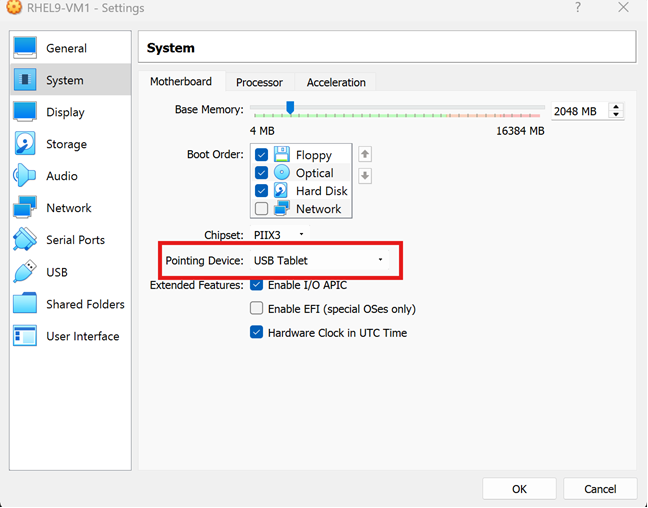This screenshot has width=648, height=508.
Task: Select the Optical disc icon in Boot Order
Action: (x=282, y=173)
